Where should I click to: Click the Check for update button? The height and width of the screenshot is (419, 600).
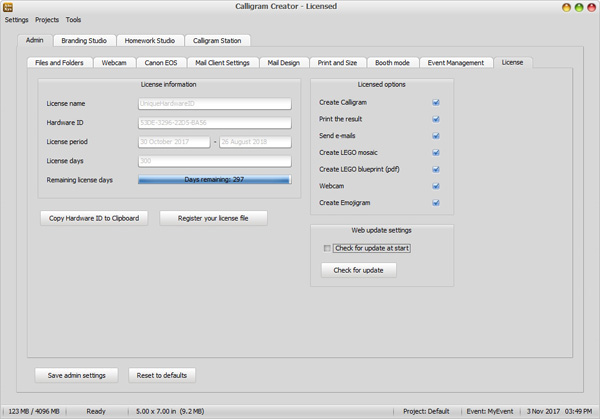coord(359,270)
